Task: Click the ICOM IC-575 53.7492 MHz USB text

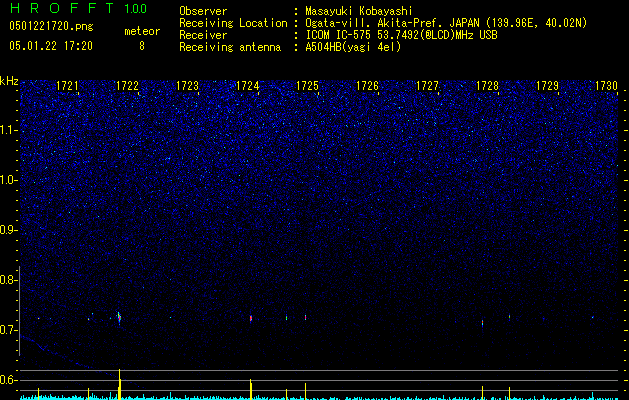Action: tap(401, 35)
